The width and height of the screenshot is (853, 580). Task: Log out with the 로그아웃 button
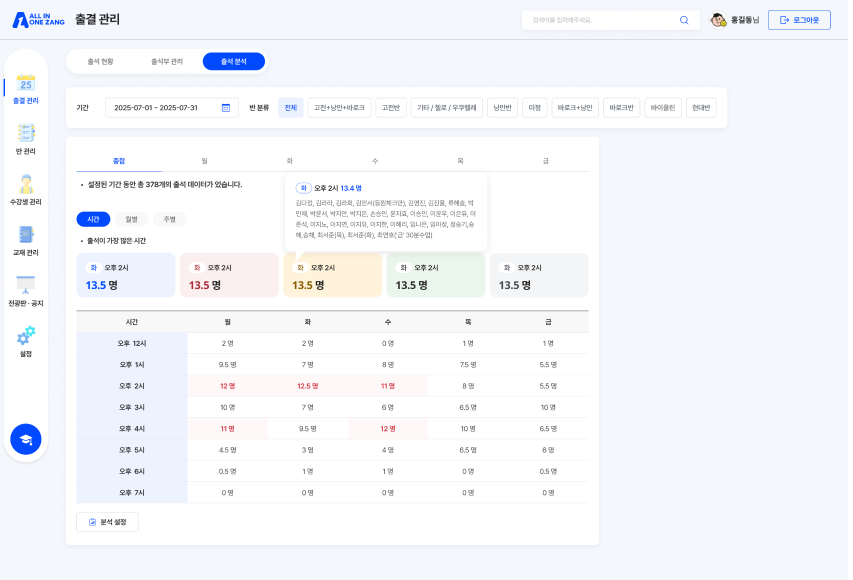799,20
